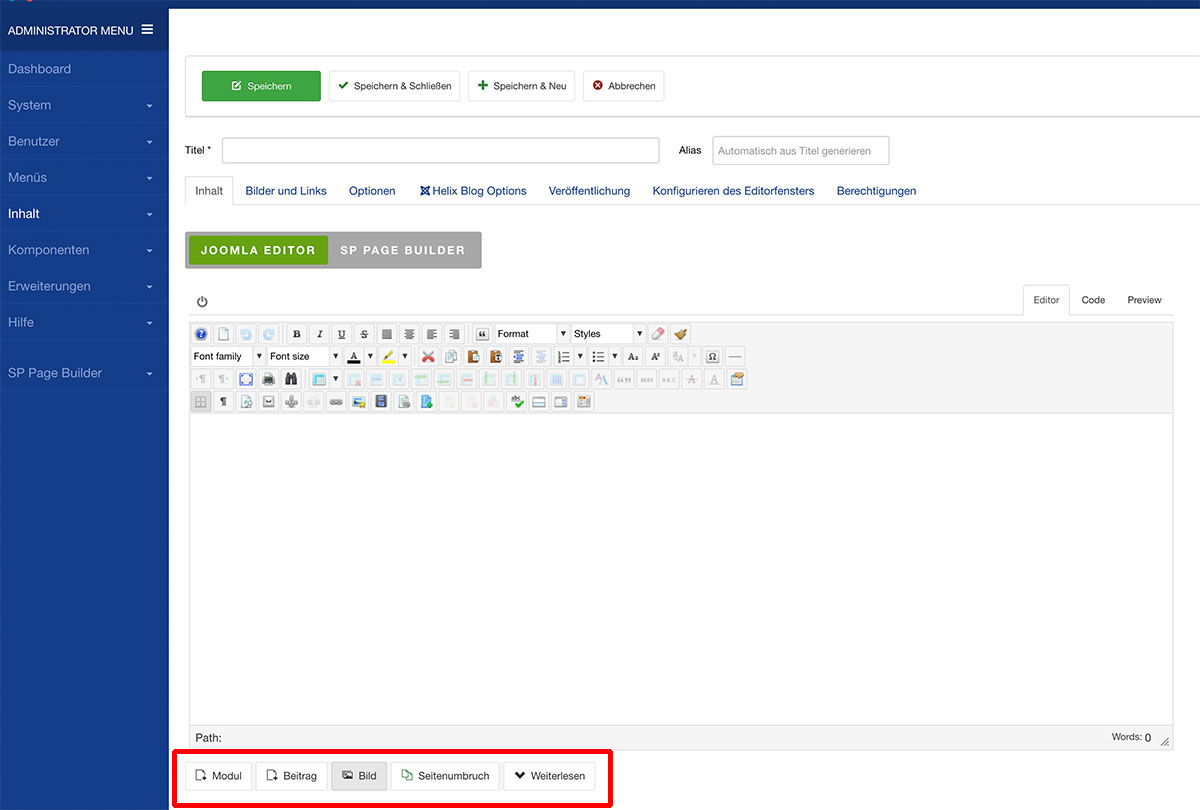Apply Strikethrough formatting
This screenshot has height=810, width=1200.
pyautogui.click(x=364, y=334)
